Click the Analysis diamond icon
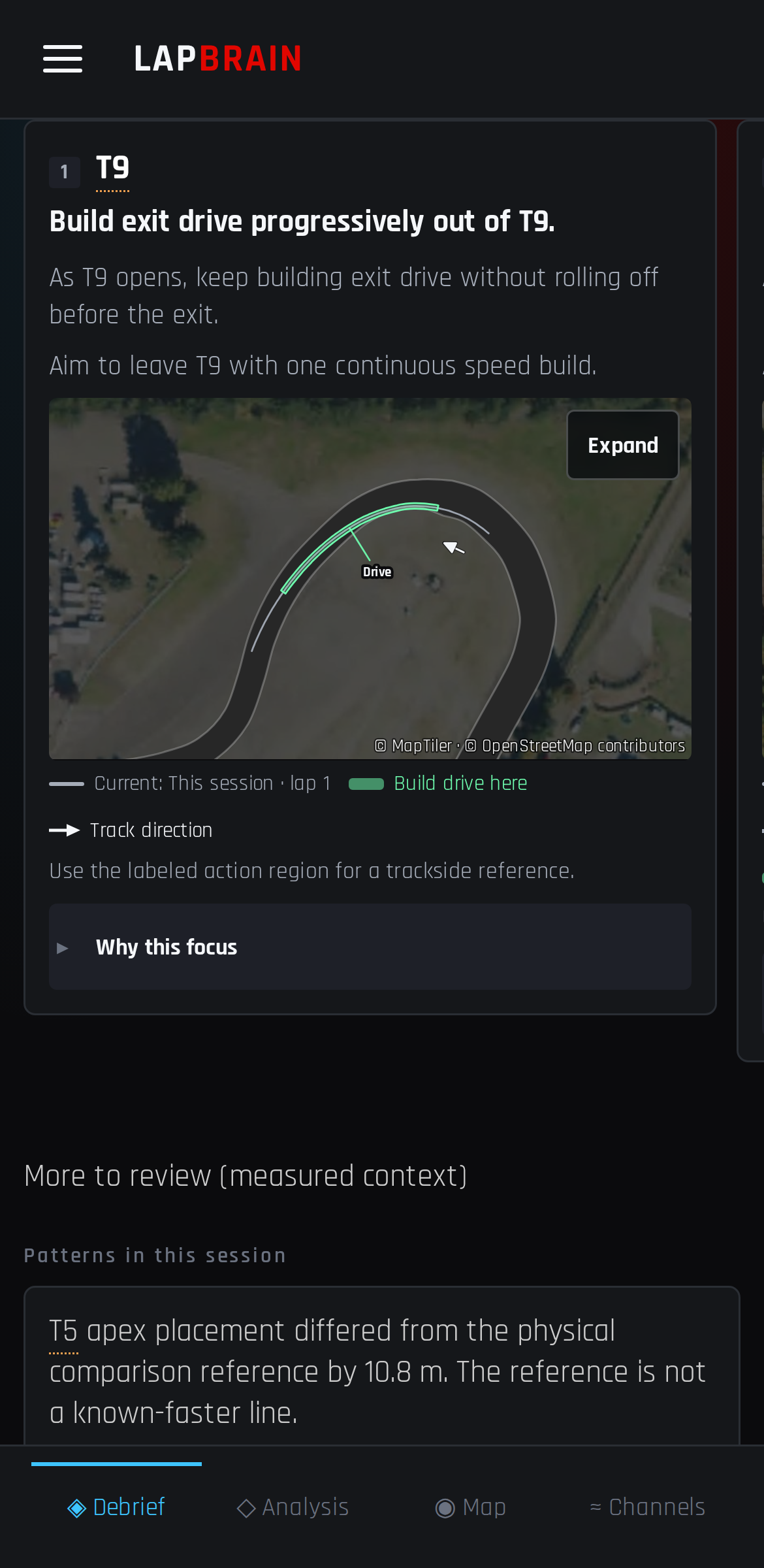This screenshot has width=764, height=1568. coord(246,1508)
